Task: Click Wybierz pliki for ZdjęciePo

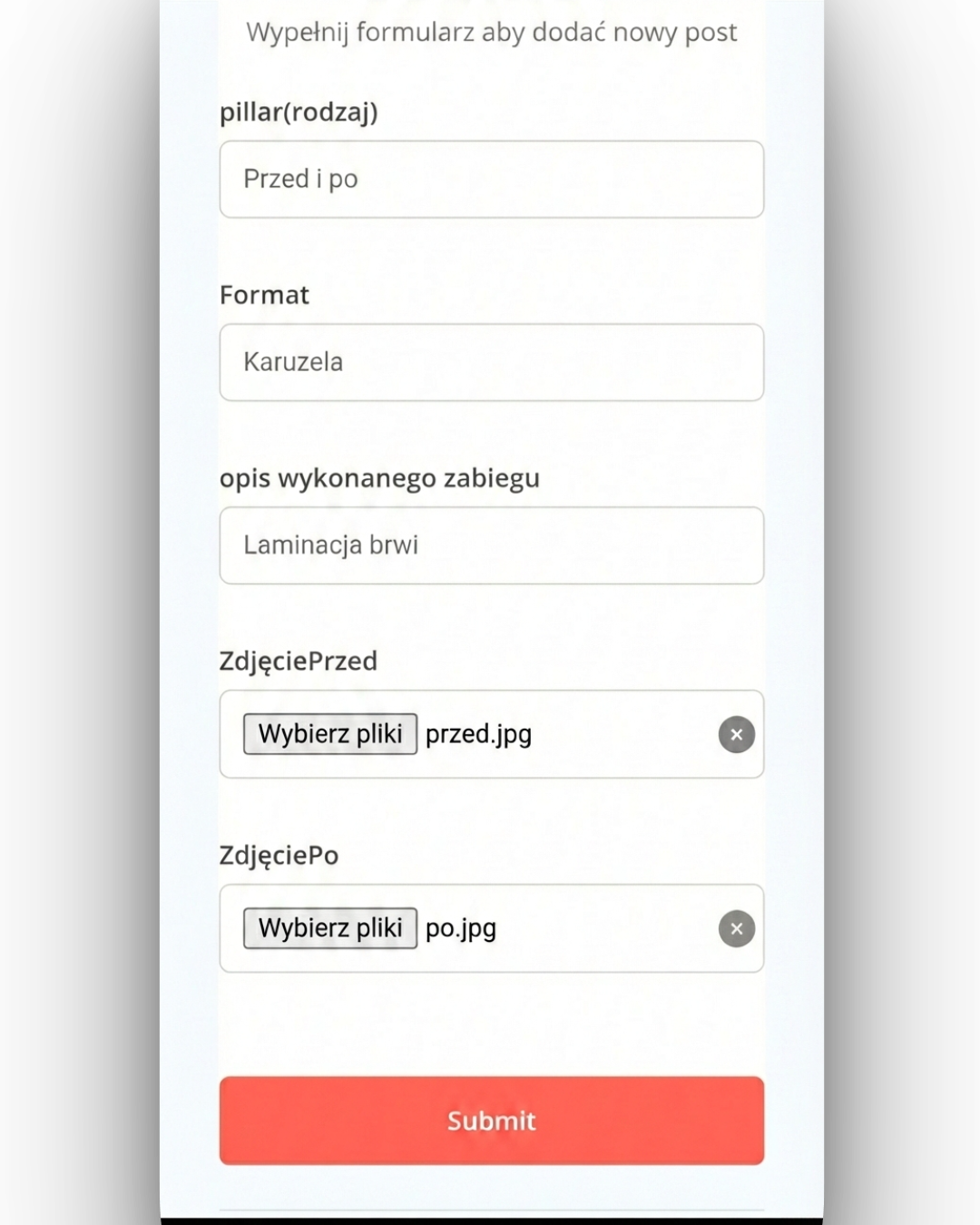Action: [329, 927]
